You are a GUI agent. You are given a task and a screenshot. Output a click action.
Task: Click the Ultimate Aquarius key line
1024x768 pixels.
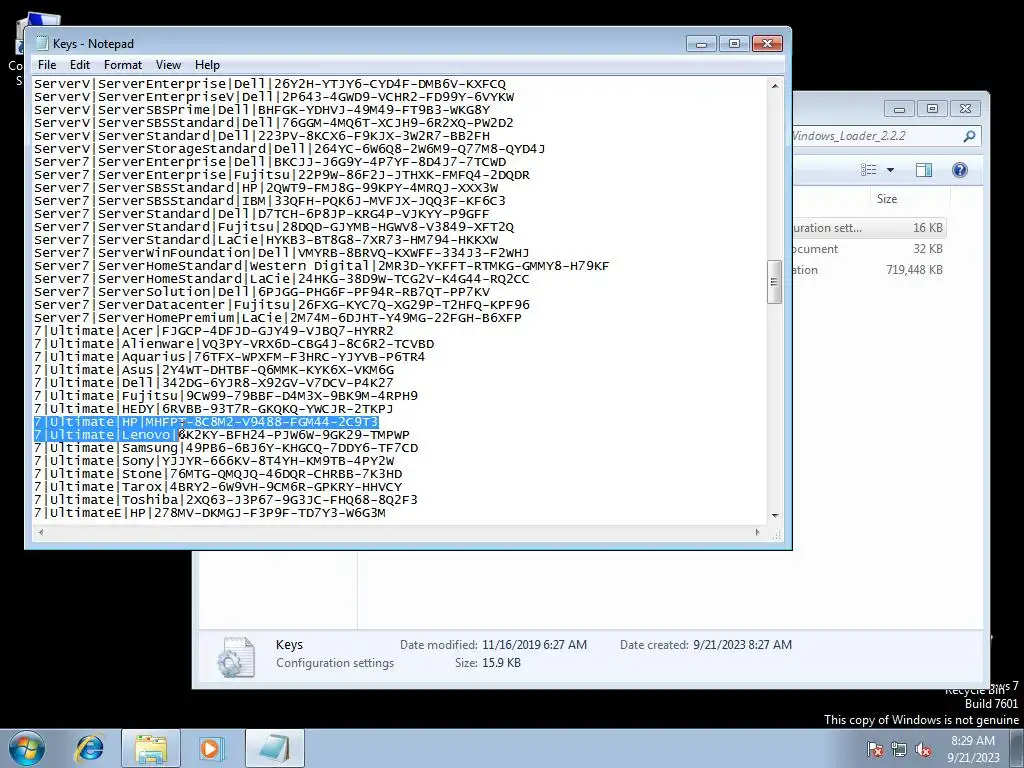pos(229,357)
